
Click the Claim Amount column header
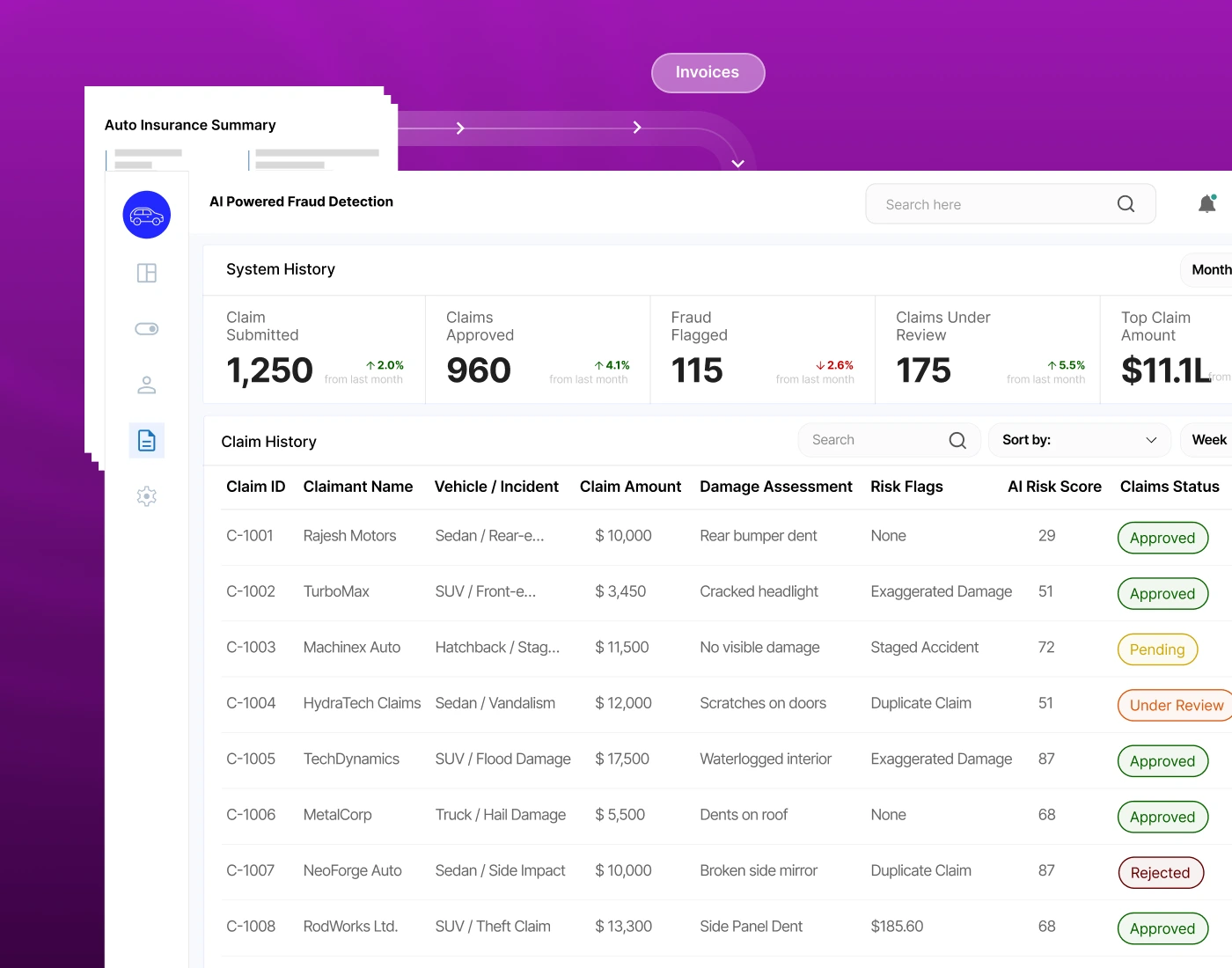tap(630, 487)
